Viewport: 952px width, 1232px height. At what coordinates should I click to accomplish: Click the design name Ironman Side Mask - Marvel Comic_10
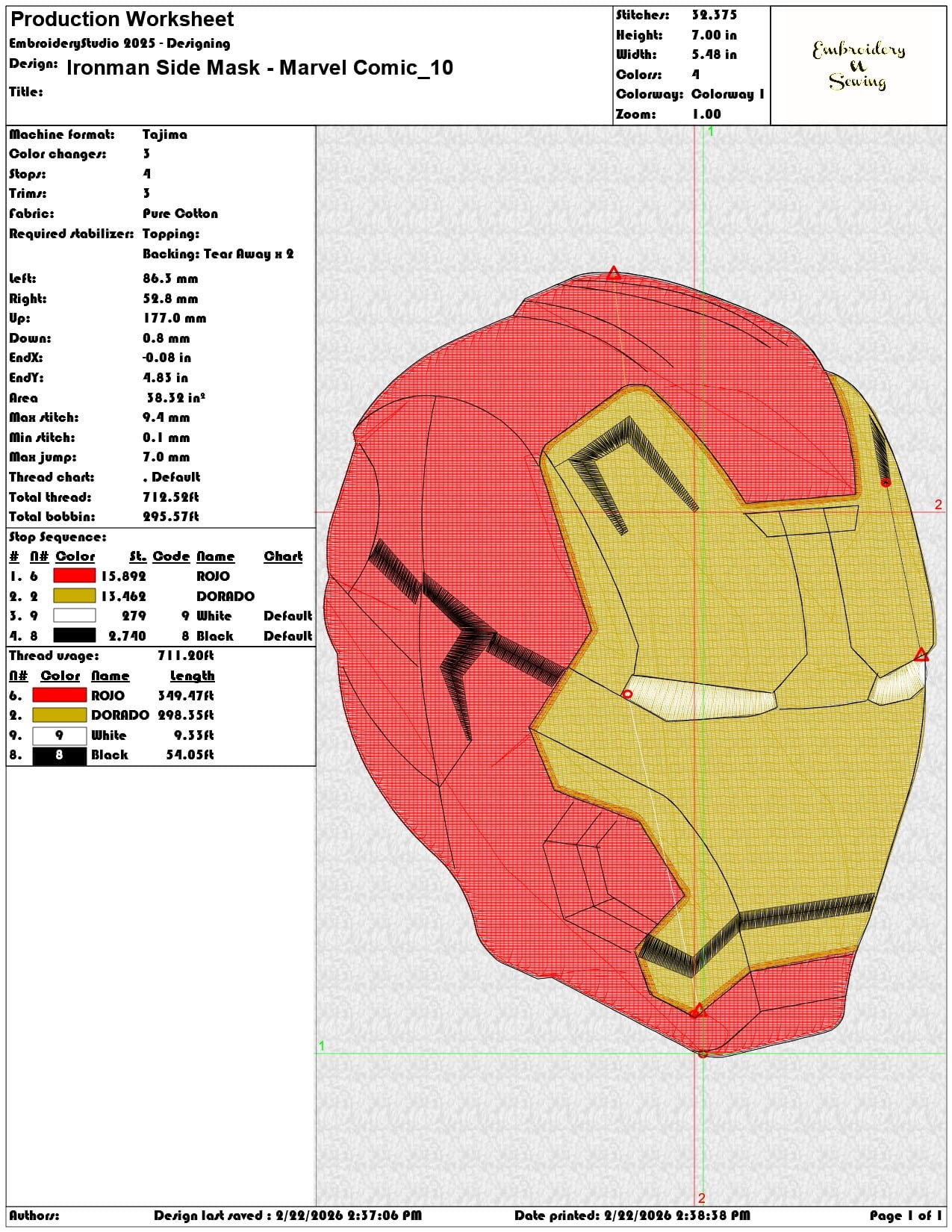point(260,68)
